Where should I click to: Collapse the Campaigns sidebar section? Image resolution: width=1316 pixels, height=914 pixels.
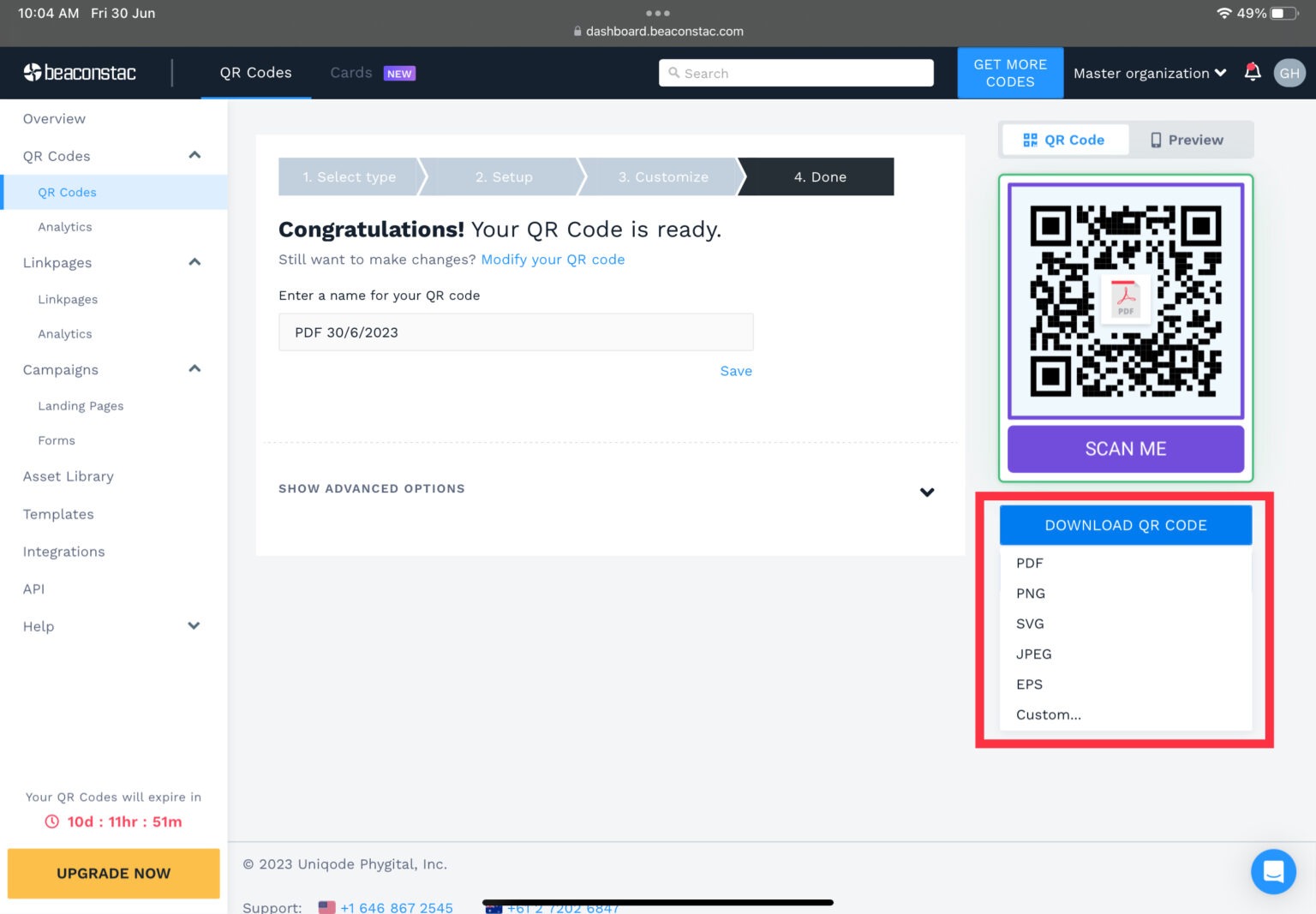click(194, 369)
